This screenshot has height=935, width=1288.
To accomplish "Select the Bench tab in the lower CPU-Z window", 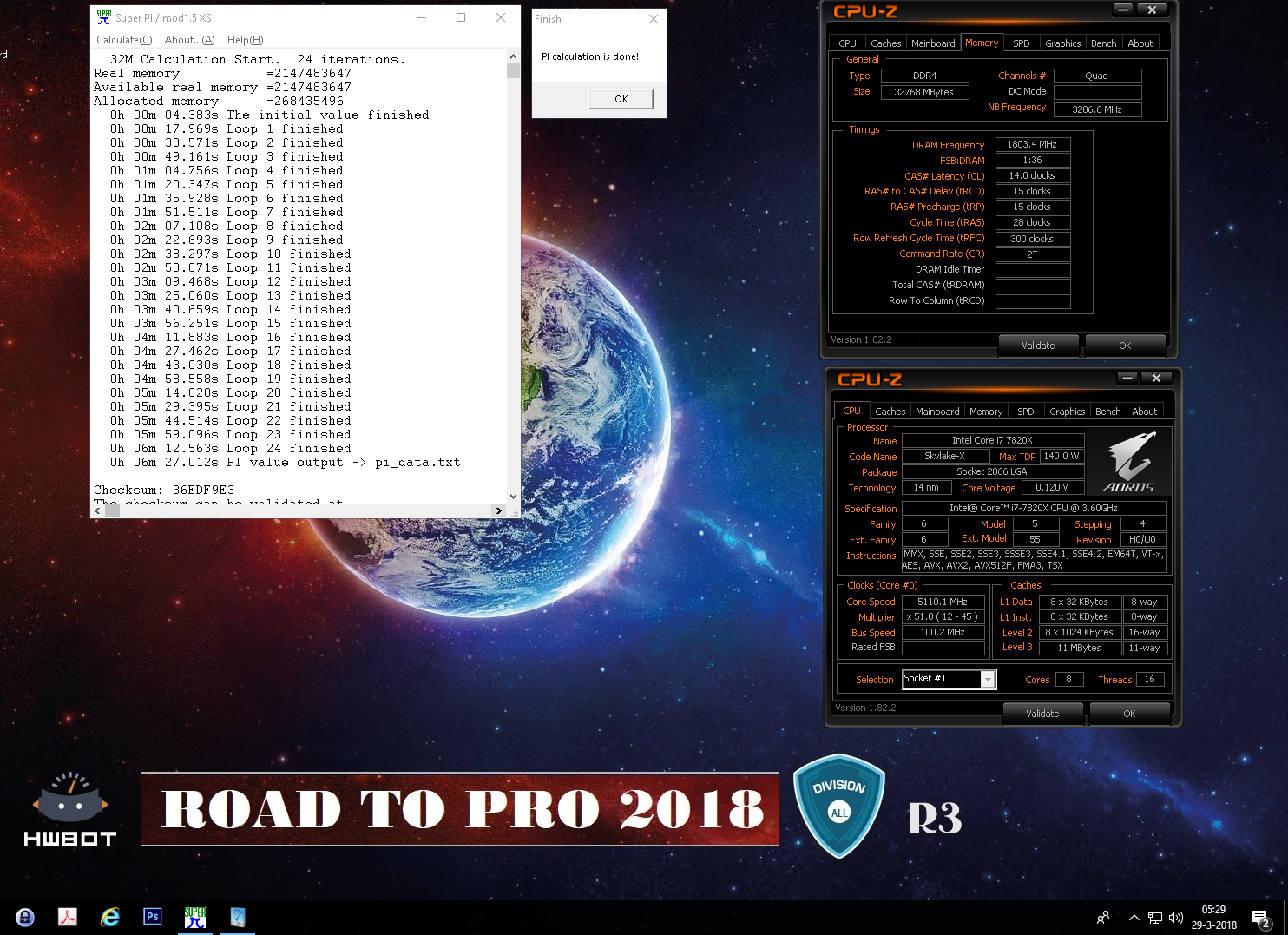I will pyautogui.click(x=1107, y=412).
